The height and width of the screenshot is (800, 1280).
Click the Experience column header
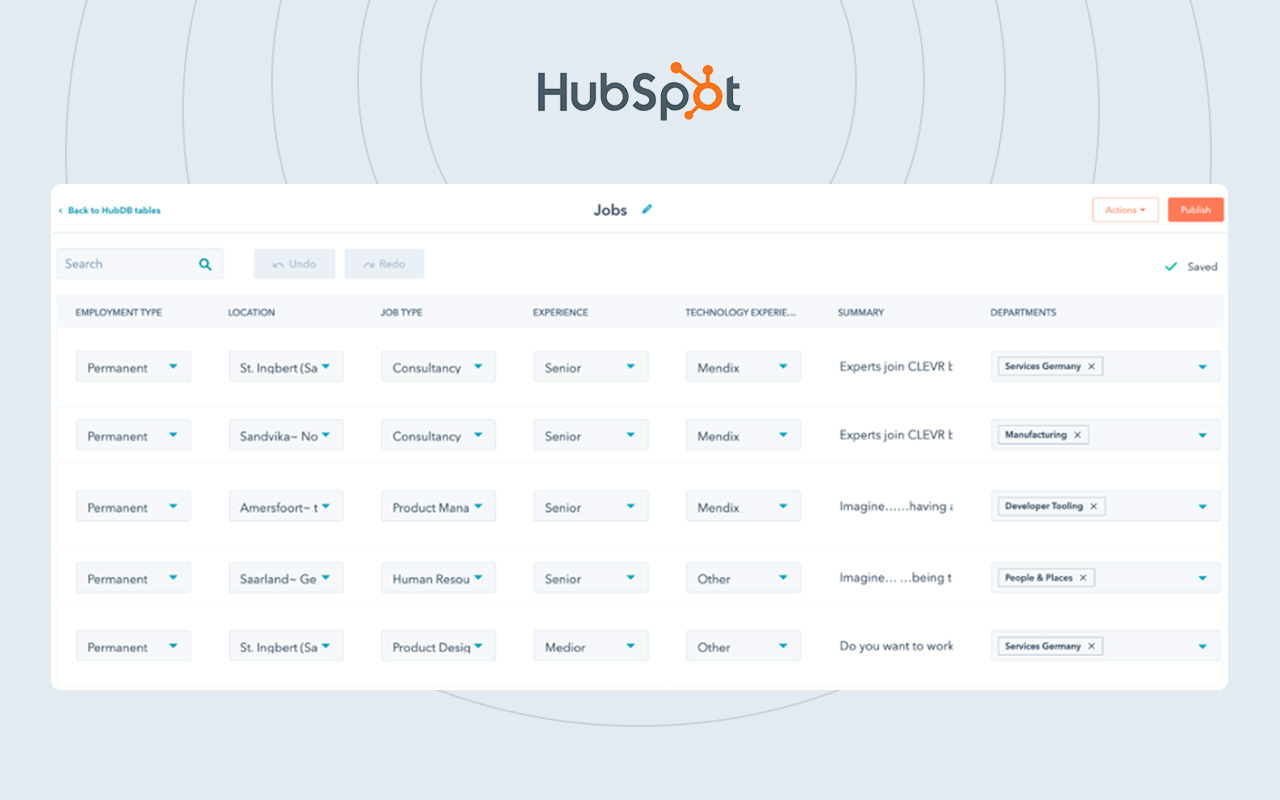(x=560, y=312)
